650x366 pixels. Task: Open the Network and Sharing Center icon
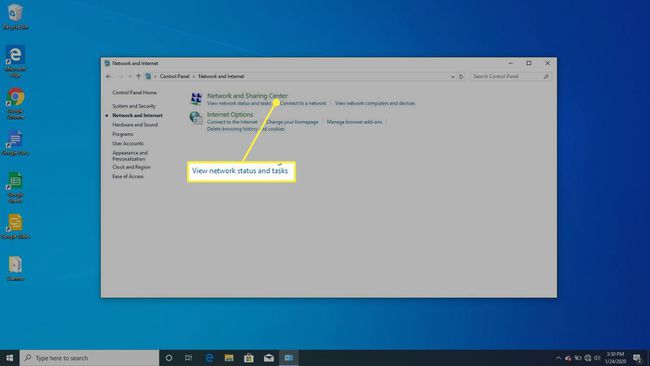[x=196, y=99]
